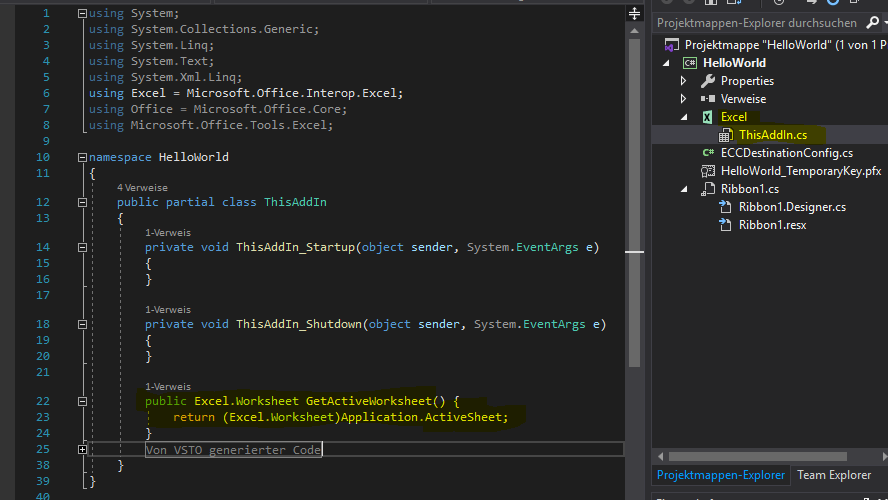Viewport: 888px width, 500px height.
Task: Collapse the Excel folder node
Action: pos(684,117)
